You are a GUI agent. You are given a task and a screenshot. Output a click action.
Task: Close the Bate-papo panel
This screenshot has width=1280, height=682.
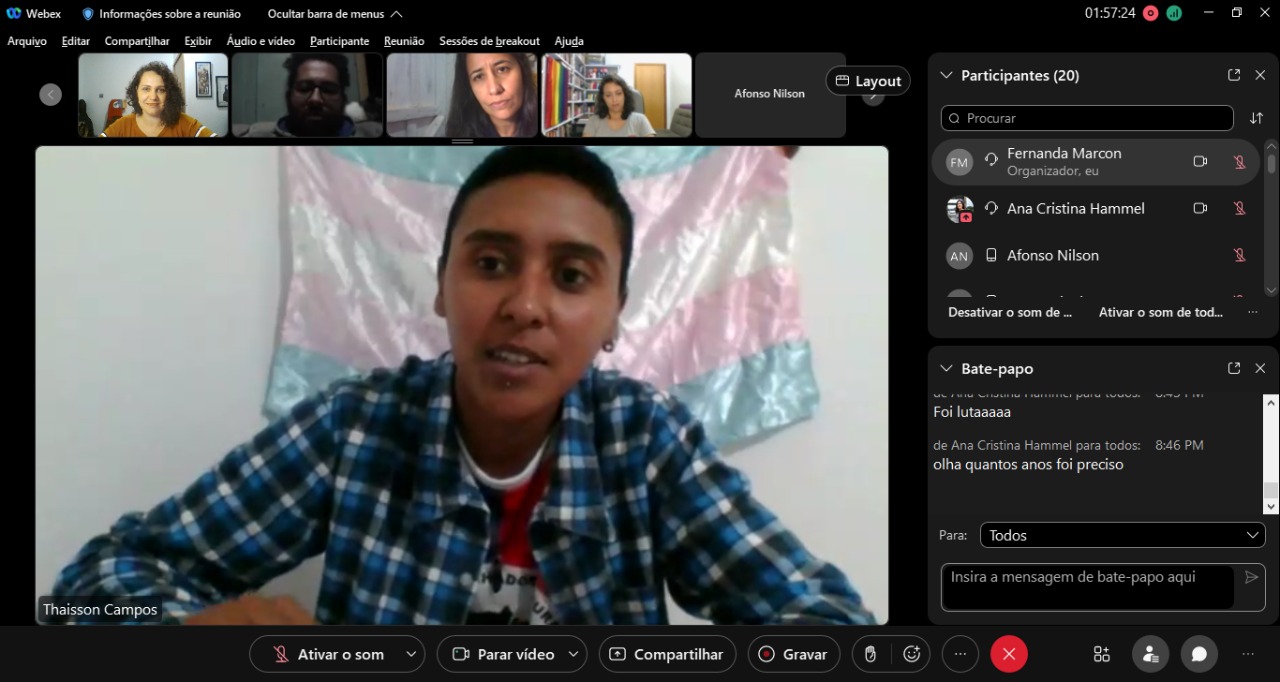(x=1260, y=368)
